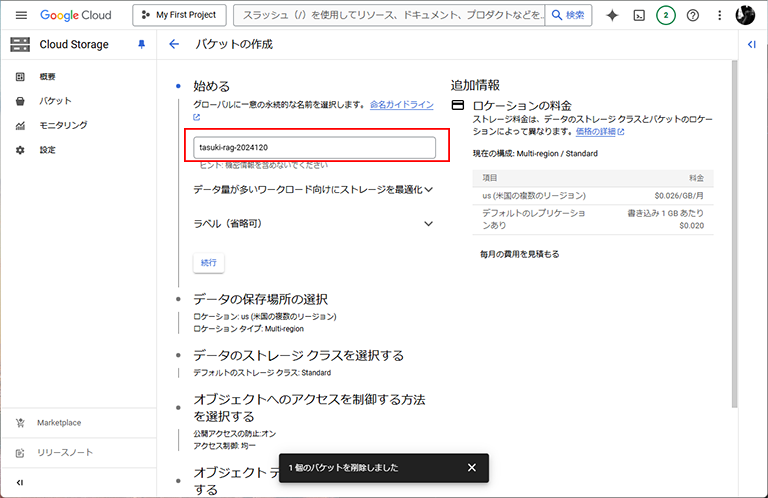Select バケット in the sidebar
The height and width of the screenshot is (498, 768).
55,101
